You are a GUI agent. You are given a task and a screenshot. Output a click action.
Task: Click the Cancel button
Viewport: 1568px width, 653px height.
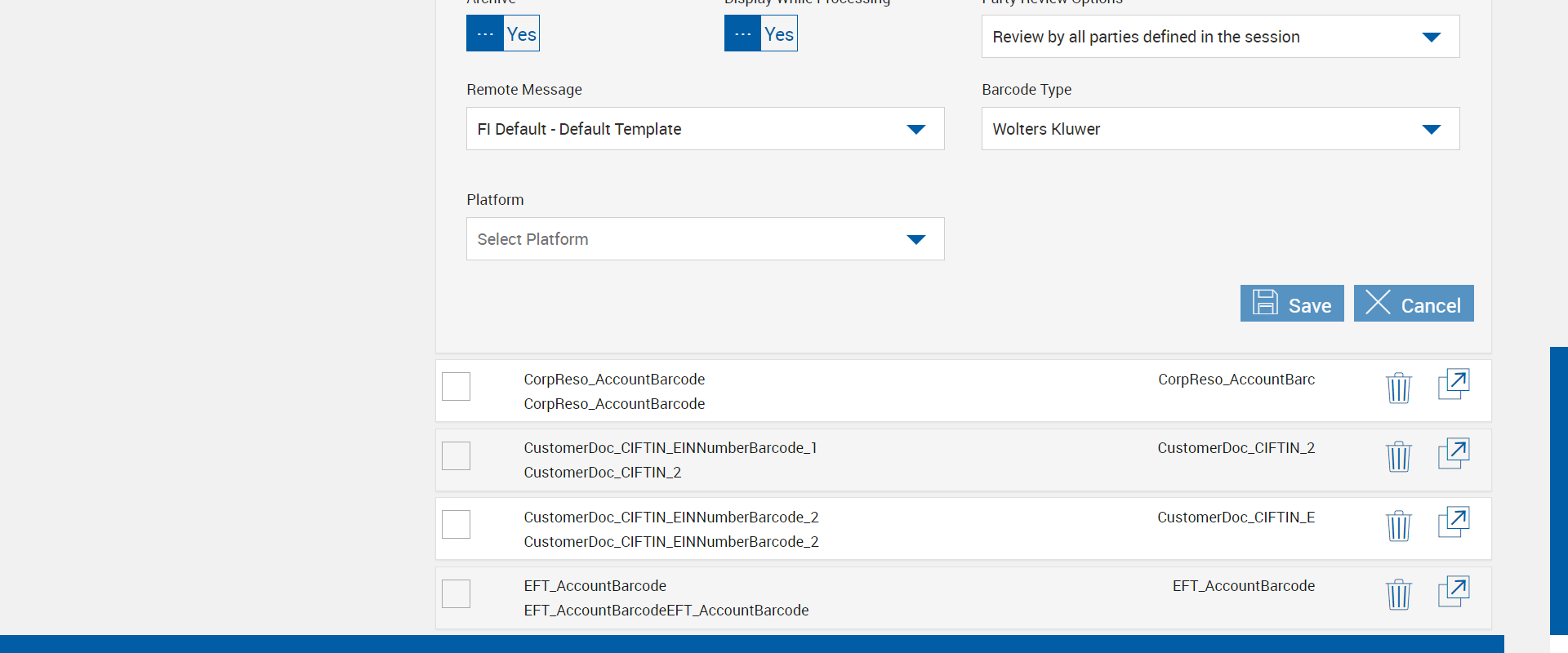(1413, 304)
